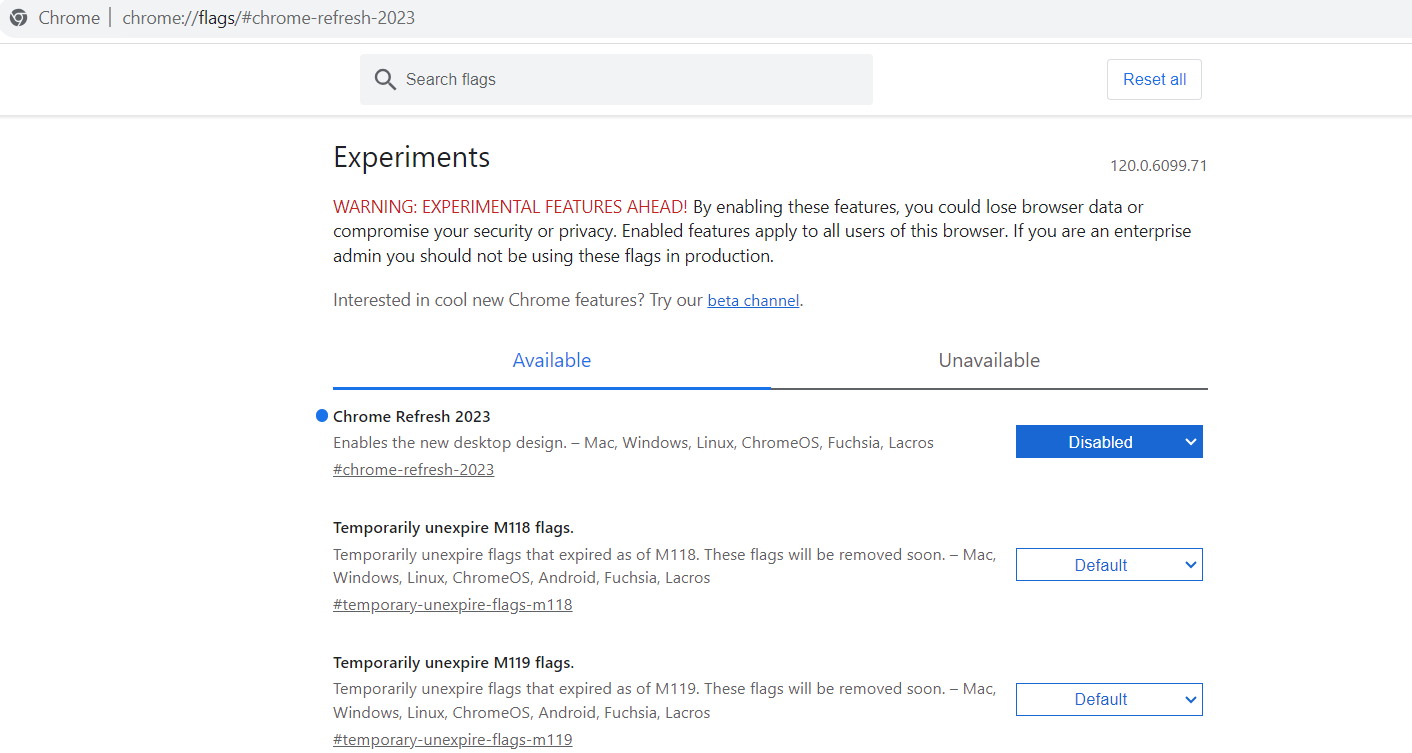Image resolution: width=1412 pixels, height=753 pixels.
Task: Click the chrome://flags URL in the address bar
Action: tap(268, 18)
